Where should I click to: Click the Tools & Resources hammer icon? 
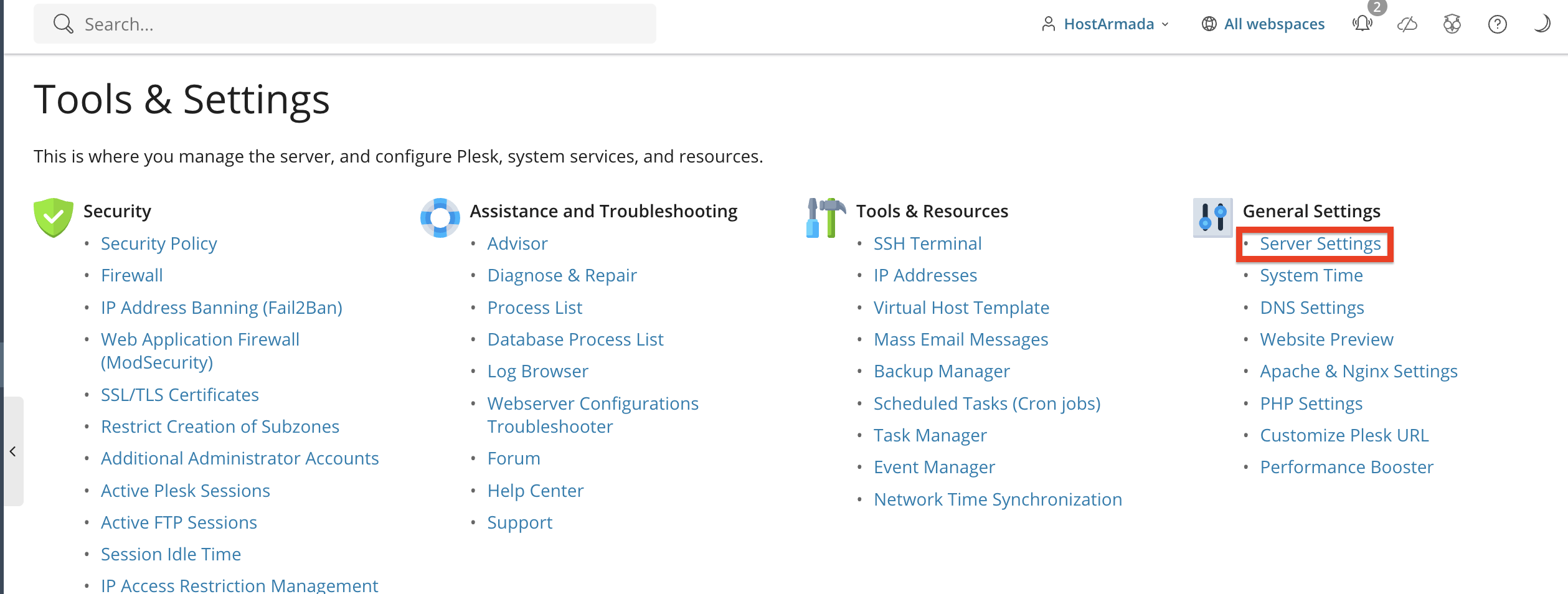point(826,217)
